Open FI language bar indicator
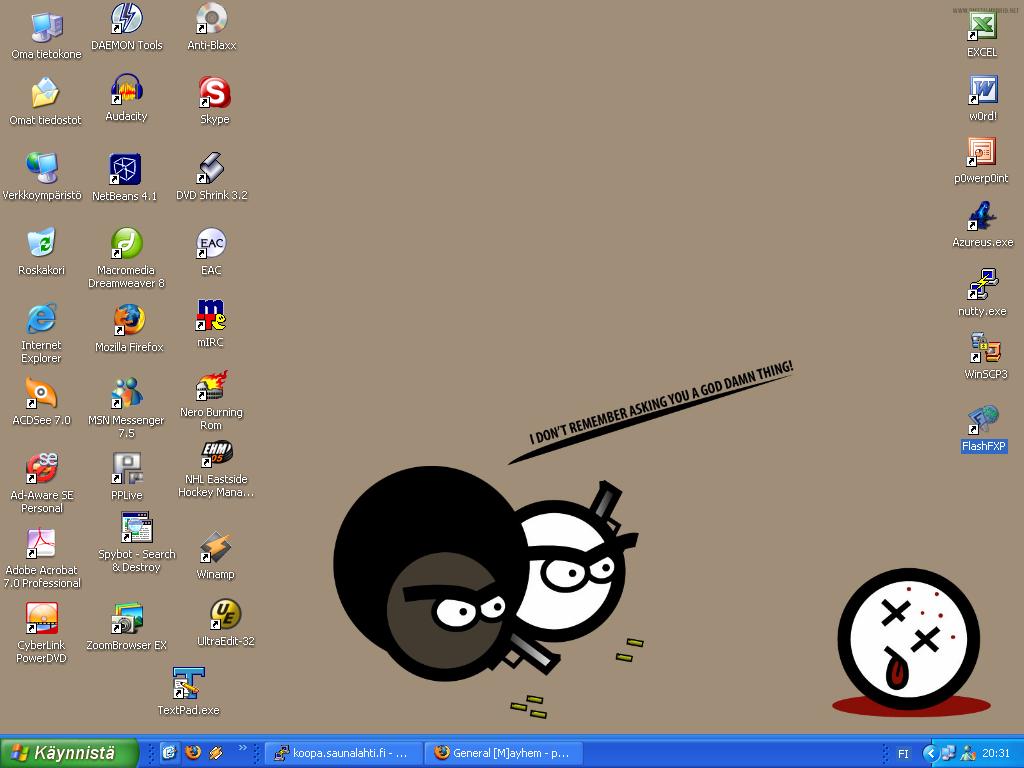The width and height of the screenshot is (1024, 768). point(903,754)
